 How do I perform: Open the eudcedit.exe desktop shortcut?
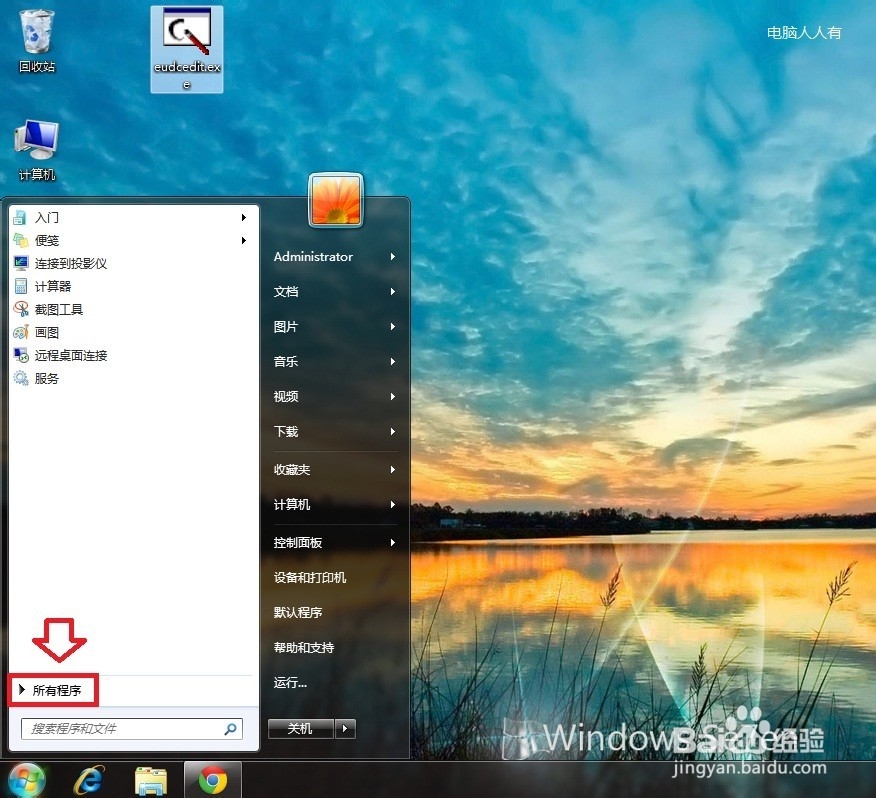[x=186, y=40]
